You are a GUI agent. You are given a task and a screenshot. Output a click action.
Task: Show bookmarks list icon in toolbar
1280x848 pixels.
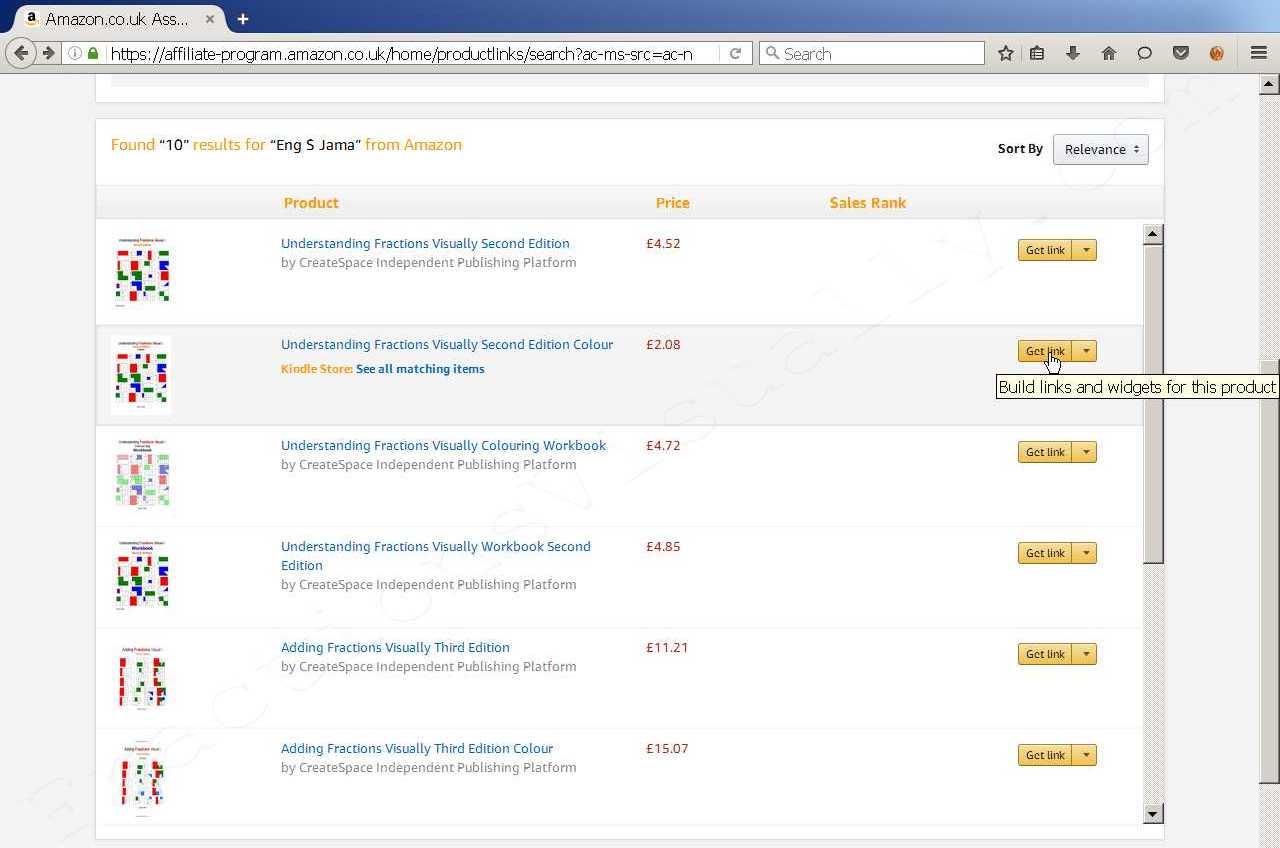pyautogui.click(x=1038, y=53)
